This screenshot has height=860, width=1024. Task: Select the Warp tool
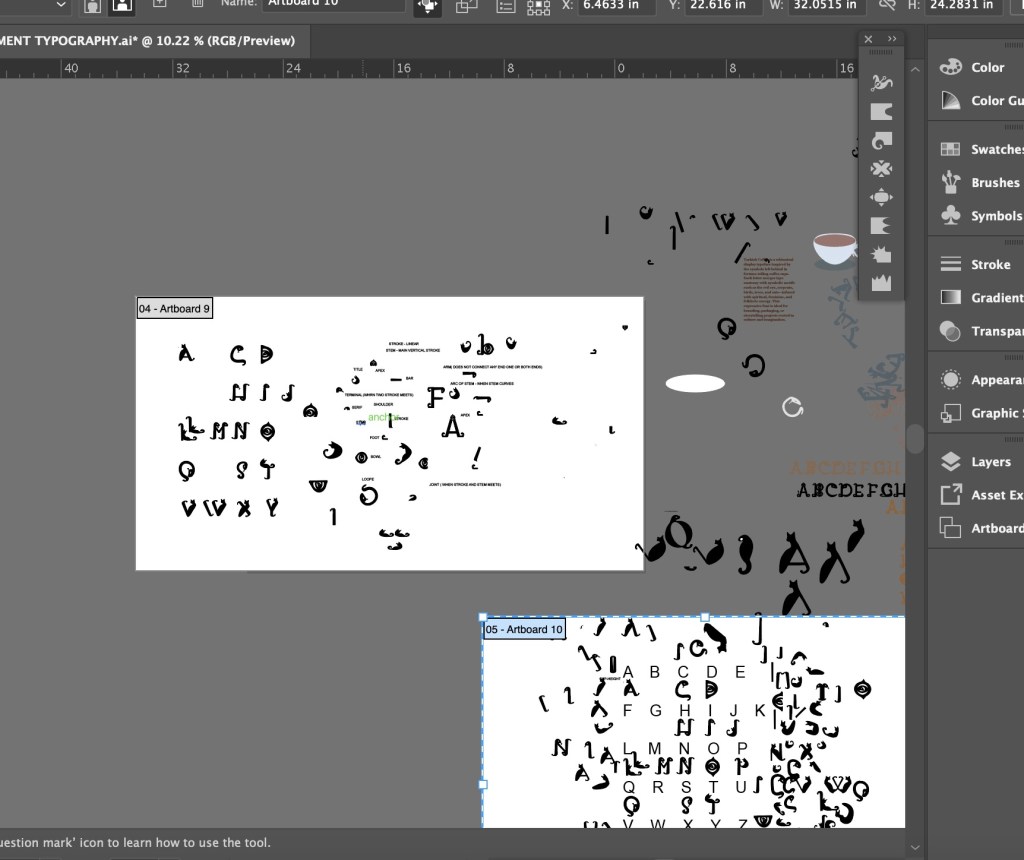[881, 111]
